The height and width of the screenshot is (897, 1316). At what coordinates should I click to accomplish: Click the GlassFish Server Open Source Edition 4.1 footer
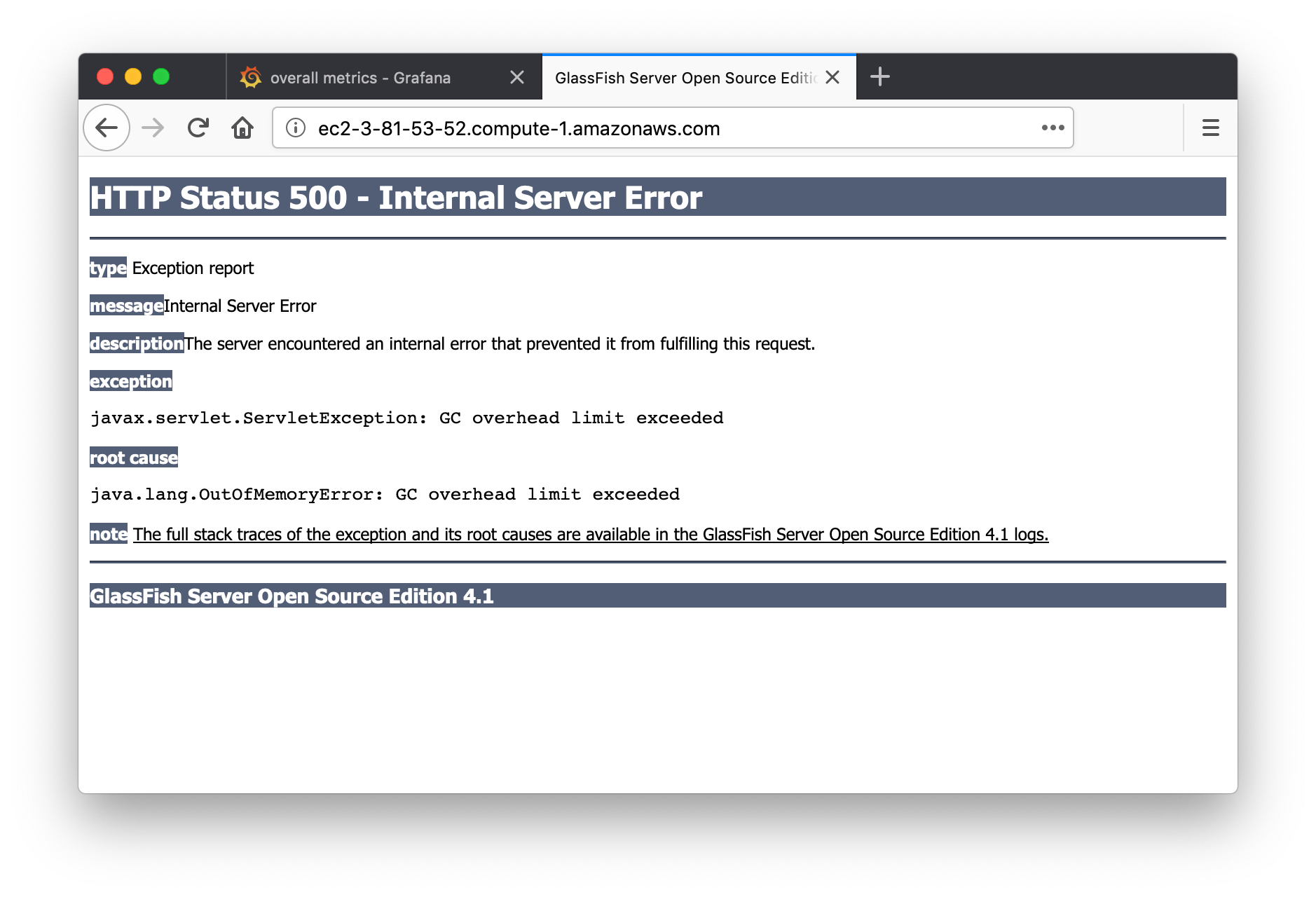click(x=658, y=596)
